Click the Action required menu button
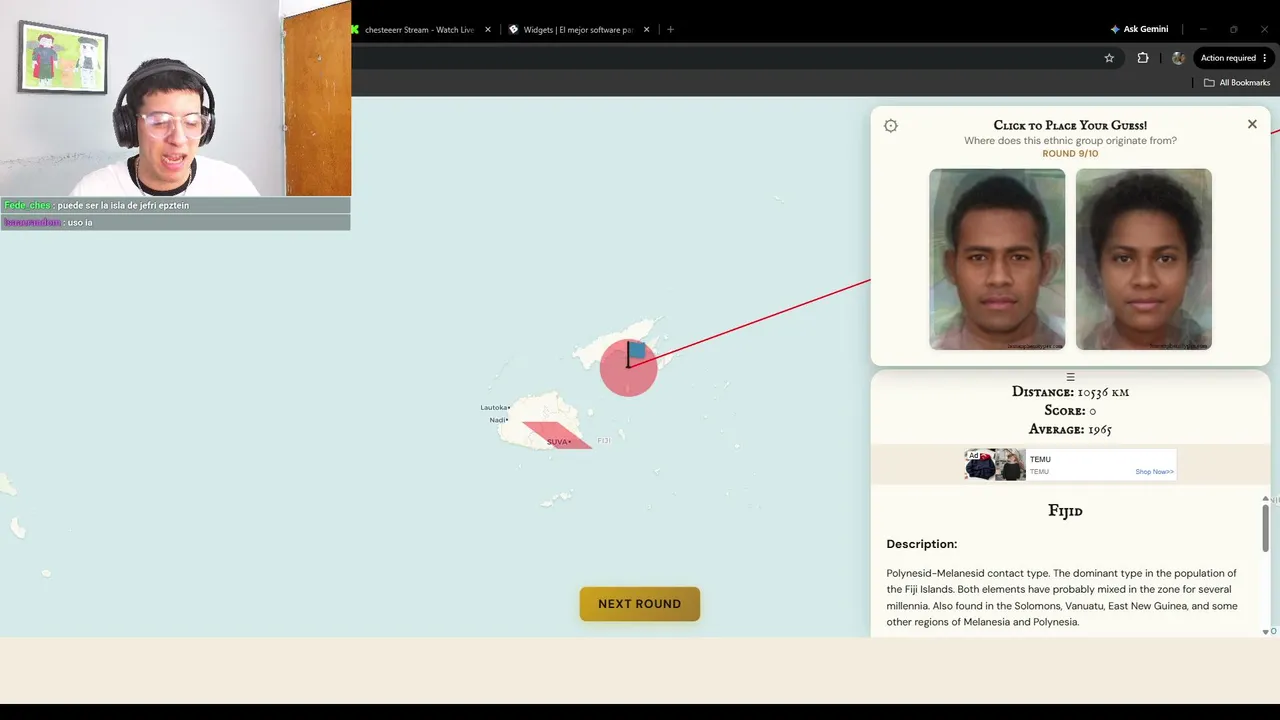 click(x=1234, y=58)
